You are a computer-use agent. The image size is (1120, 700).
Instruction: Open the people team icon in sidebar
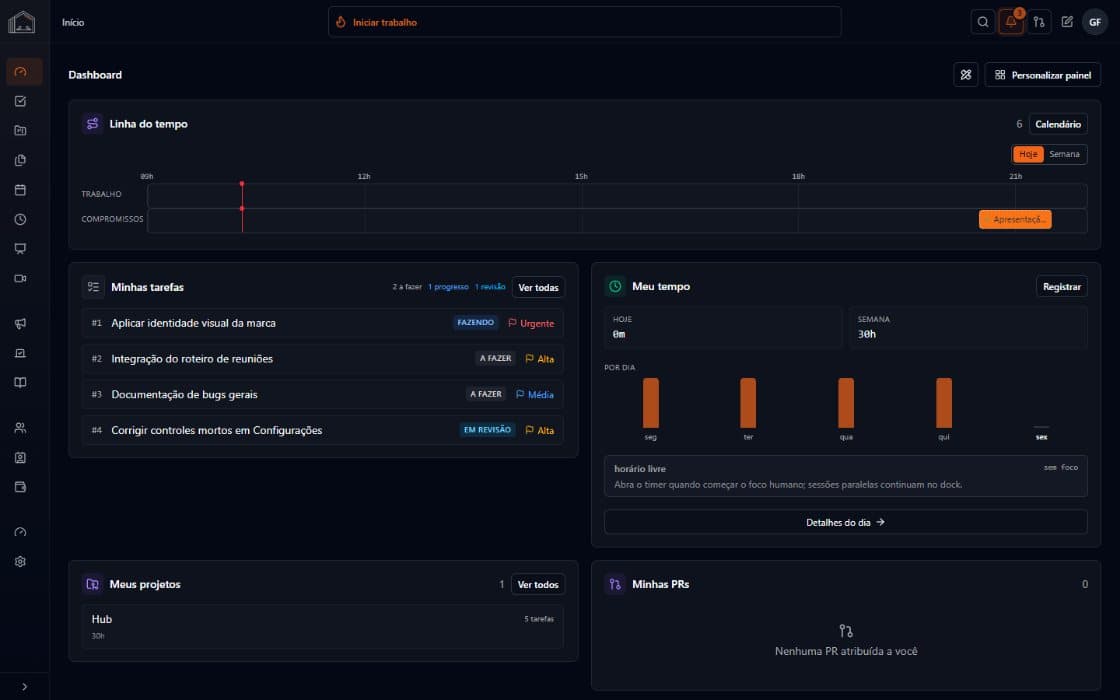click(20, 428)
